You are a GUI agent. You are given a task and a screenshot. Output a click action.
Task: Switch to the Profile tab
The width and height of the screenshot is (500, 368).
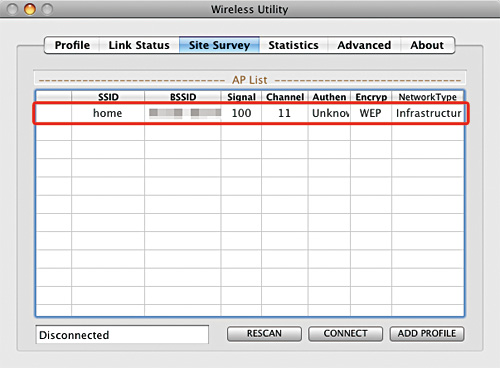[72, 45]
